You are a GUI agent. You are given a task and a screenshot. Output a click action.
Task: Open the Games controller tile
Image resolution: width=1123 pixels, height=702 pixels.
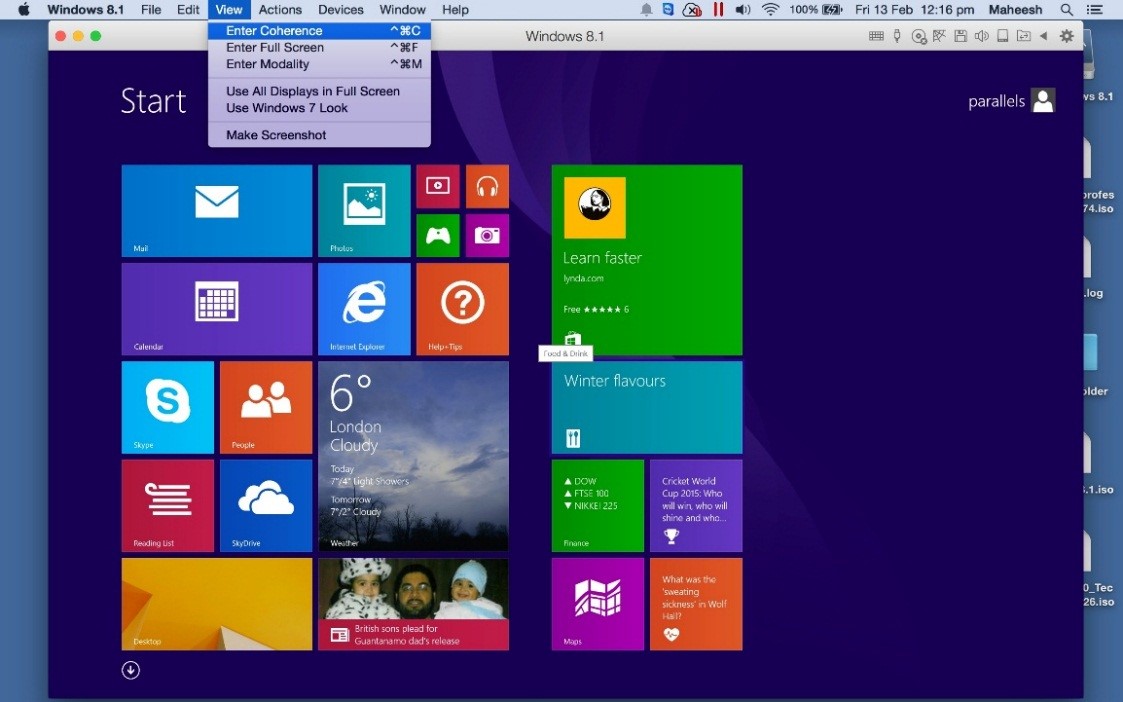point(438,235)
